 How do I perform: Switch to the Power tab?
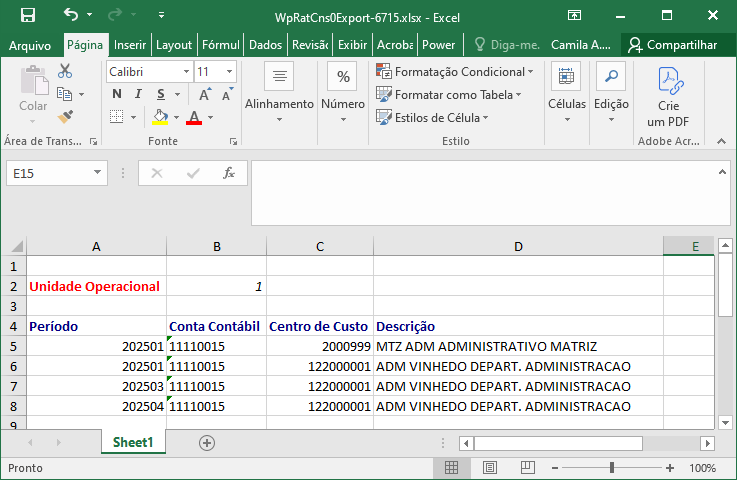click(x=439, y=45)
